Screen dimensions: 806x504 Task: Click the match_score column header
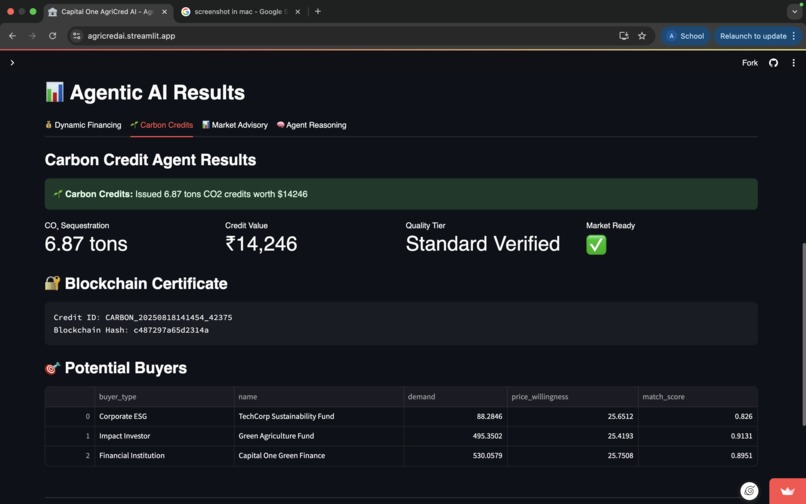pyautogui.click(x=698, y=397)
